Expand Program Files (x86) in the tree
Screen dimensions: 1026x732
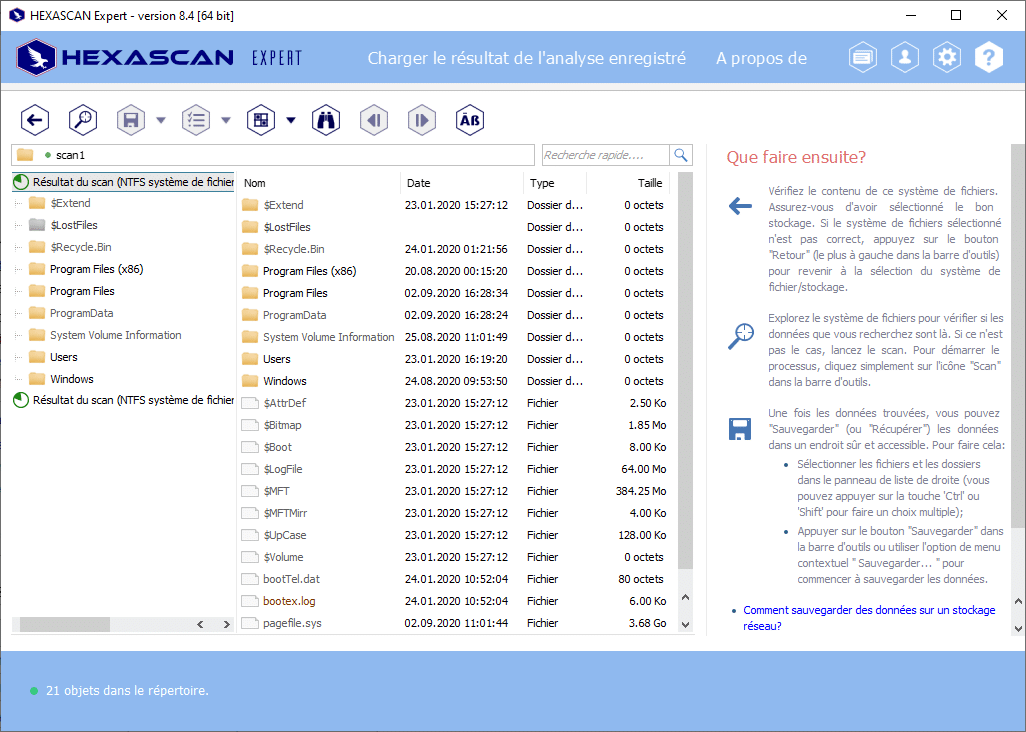point(18,269)
